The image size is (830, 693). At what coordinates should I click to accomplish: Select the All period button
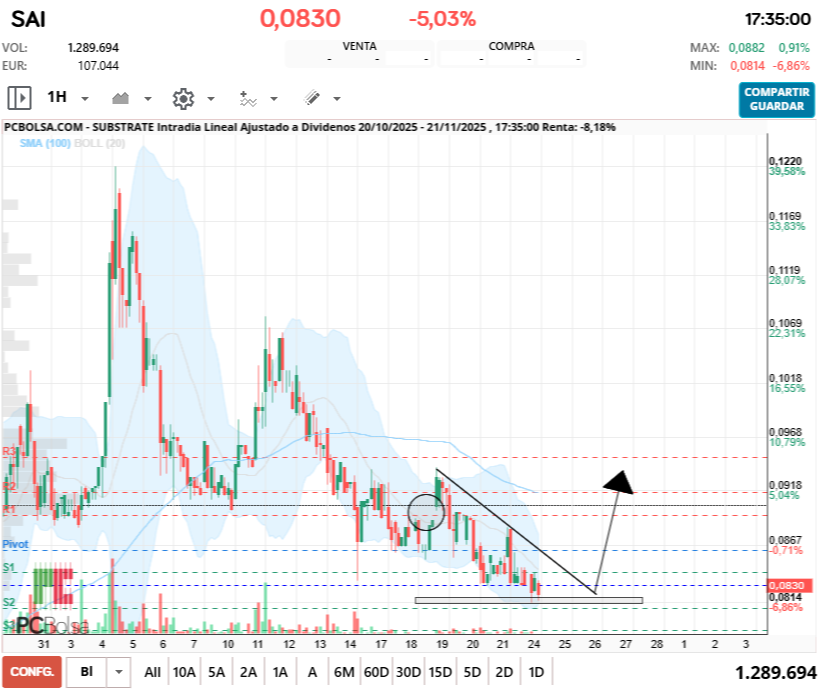coord(155,672)
